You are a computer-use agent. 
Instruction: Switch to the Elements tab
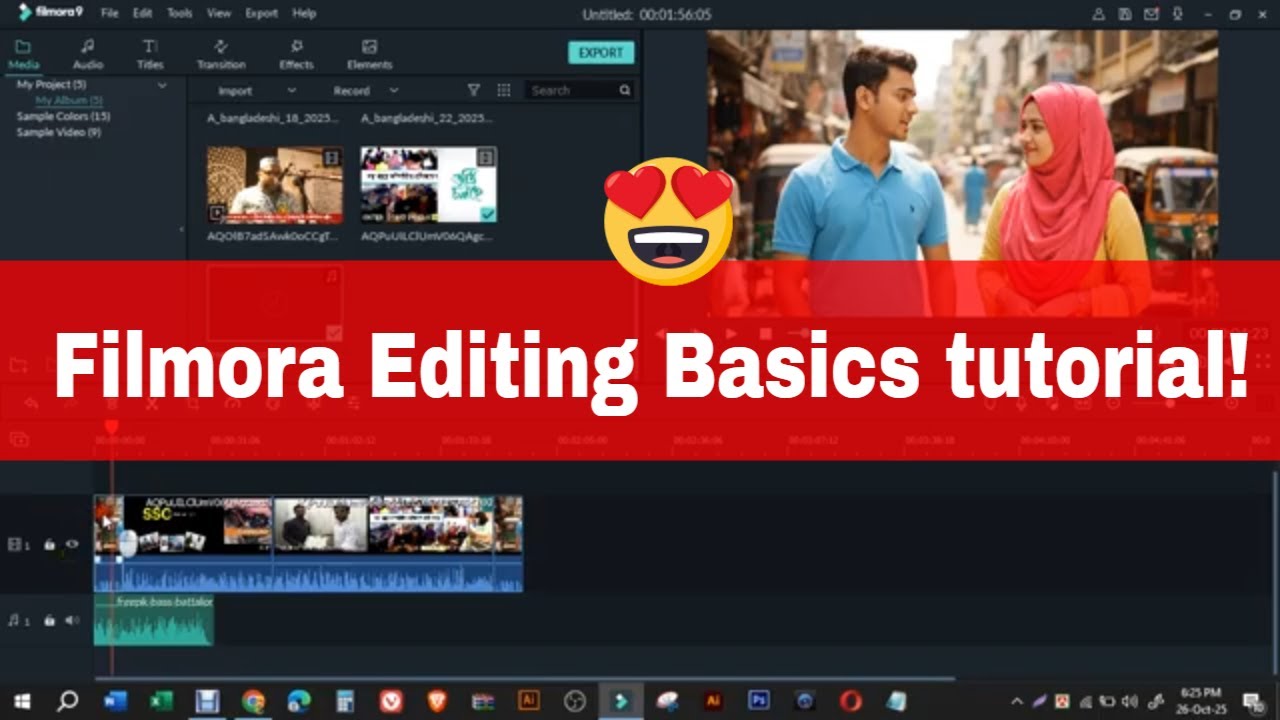(x=369, y=54)
